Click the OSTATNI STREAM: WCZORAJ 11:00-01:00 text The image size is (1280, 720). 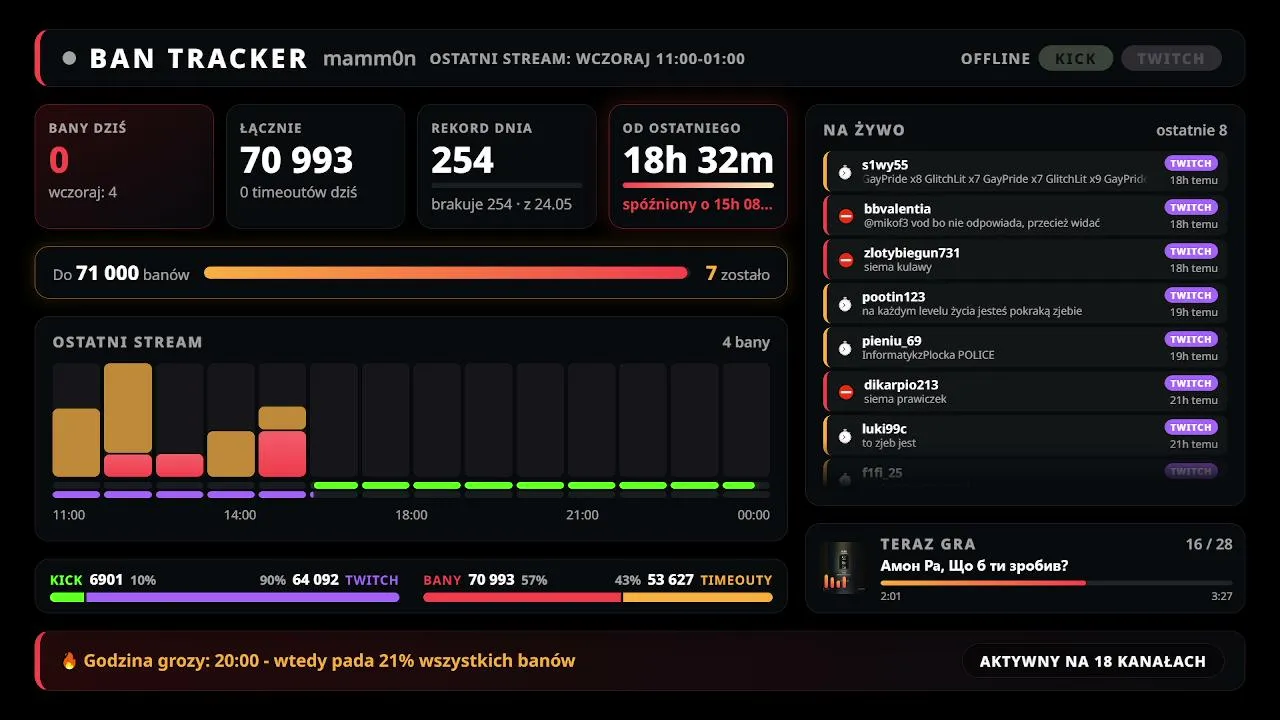tap(587, 59)
